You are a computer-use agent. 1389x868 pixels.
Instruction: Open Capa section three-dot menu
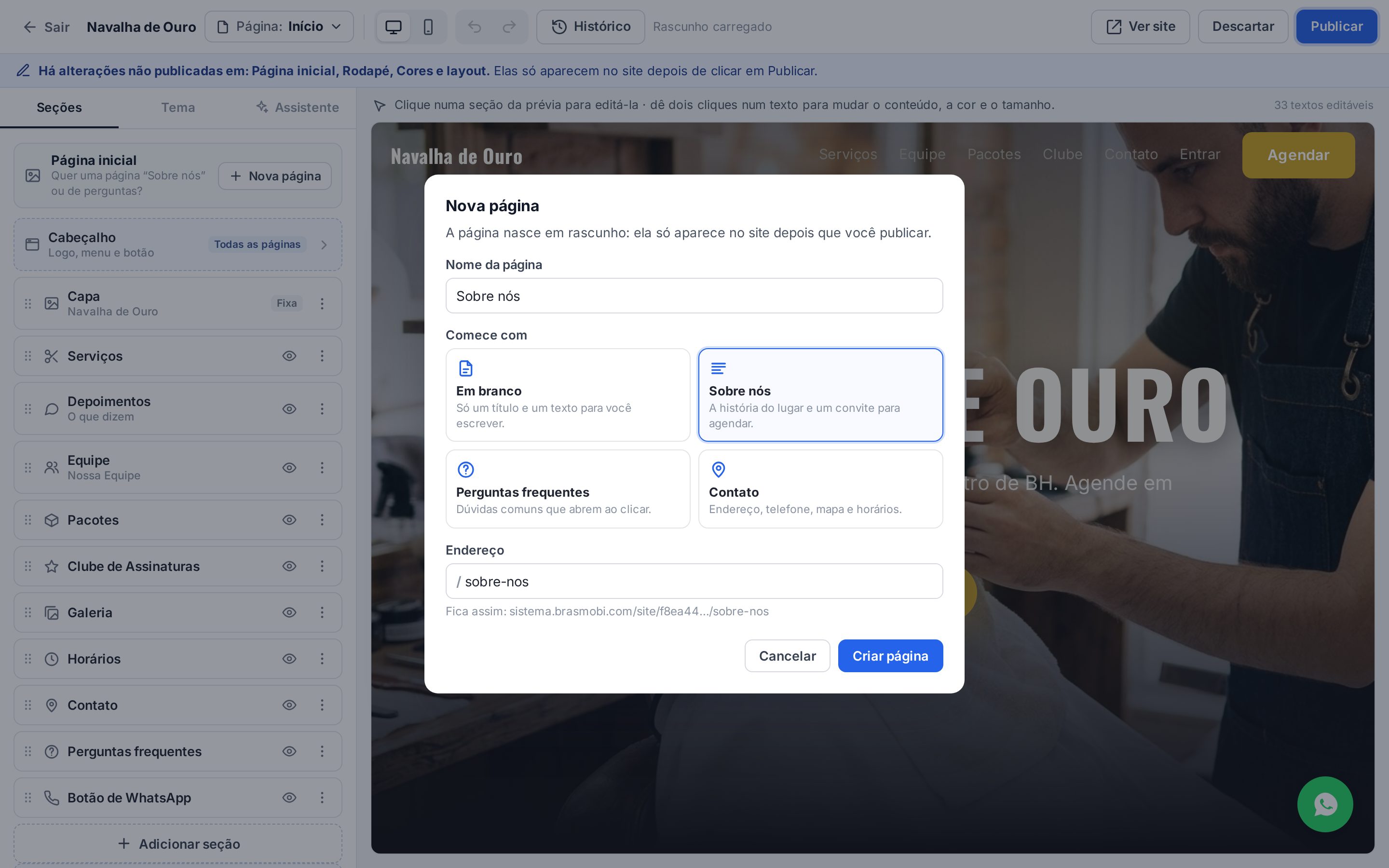pos(322,303)
